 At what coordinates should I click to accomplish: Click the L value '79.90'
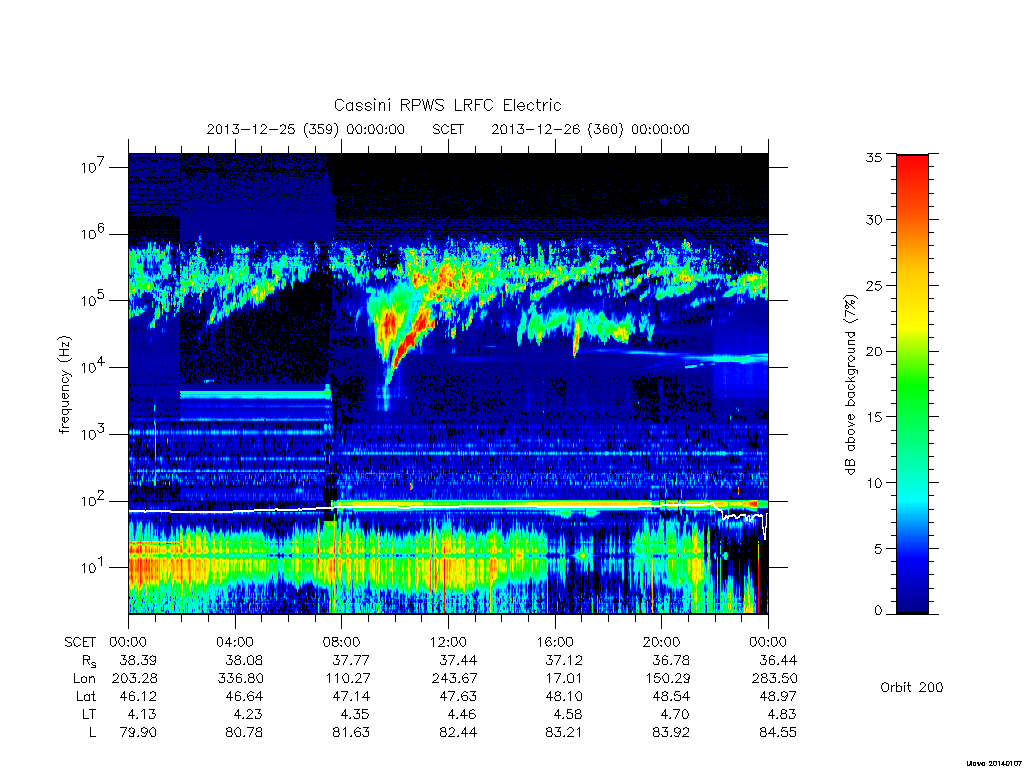138,733
